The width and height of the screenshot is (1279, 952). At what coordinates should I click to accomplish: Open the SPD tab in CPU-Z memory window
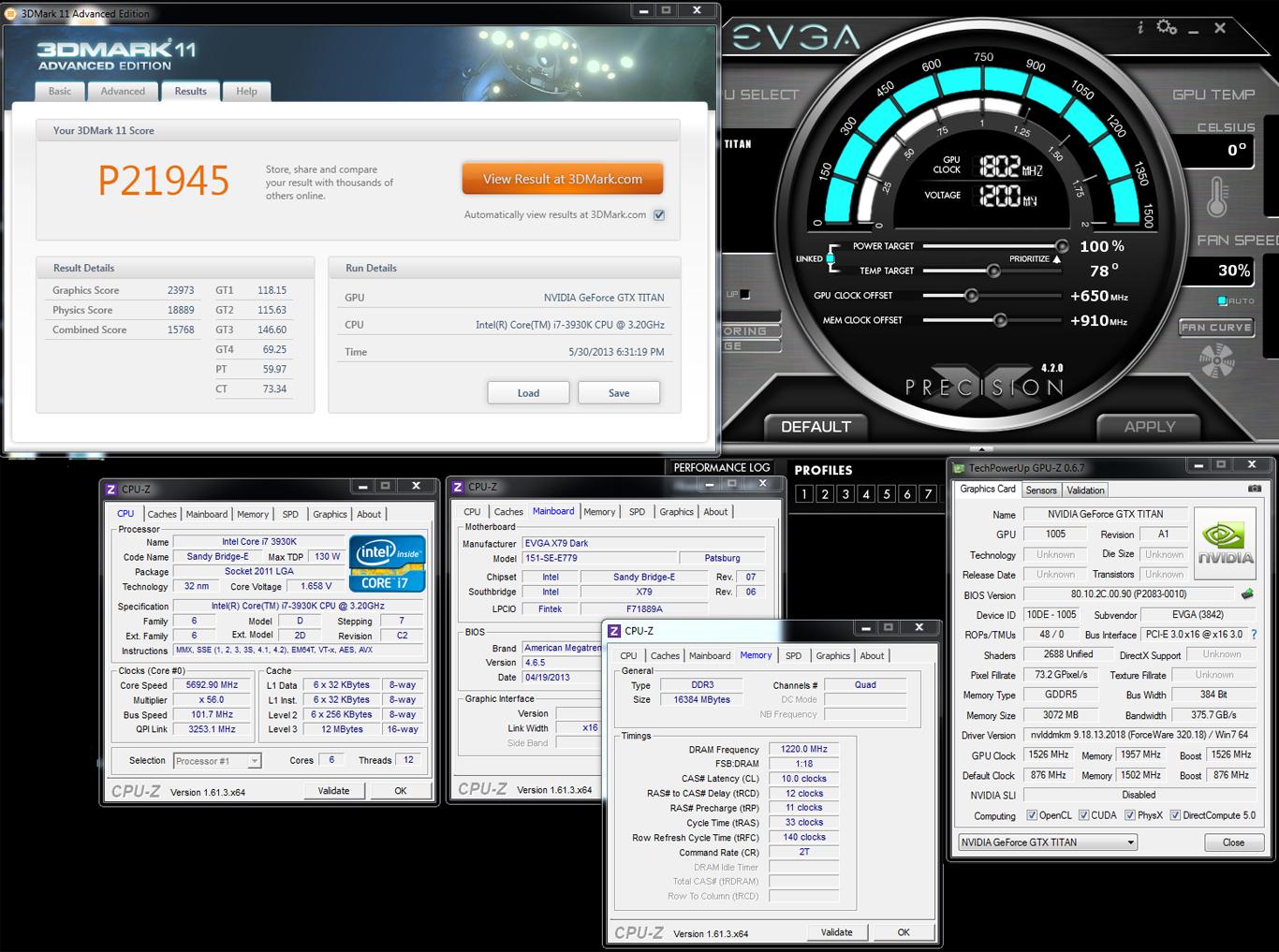(794, 655)
